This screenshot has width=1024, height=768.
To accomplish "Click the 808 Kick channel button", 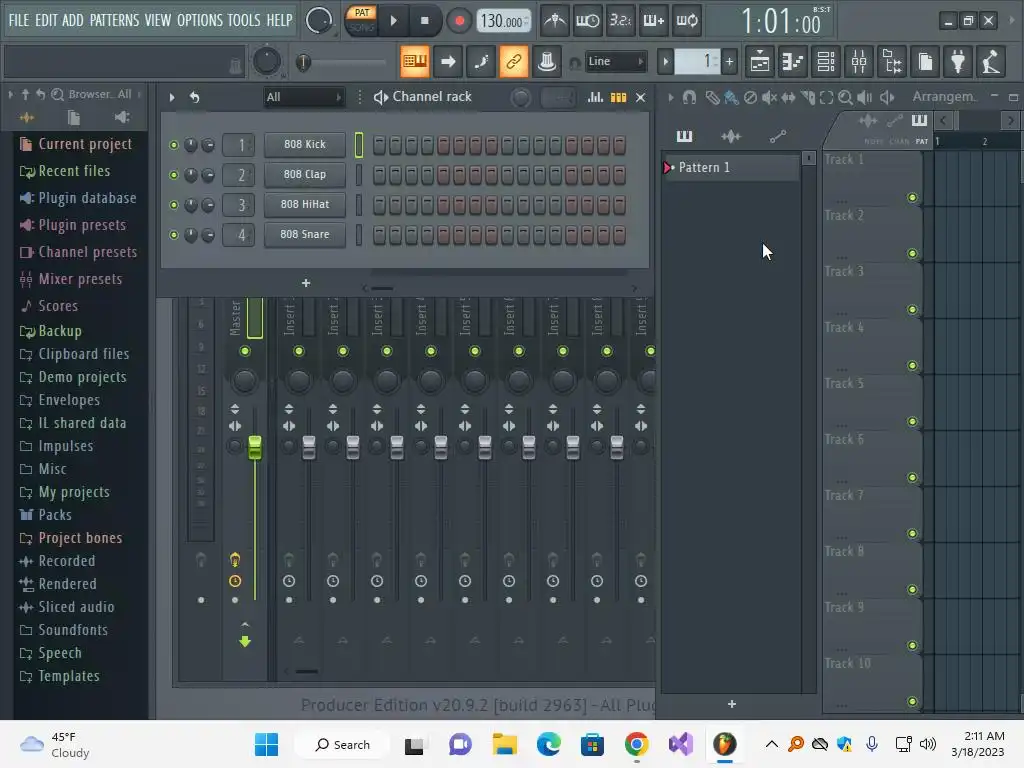I will pyautogui.click(x=304, y=144).
